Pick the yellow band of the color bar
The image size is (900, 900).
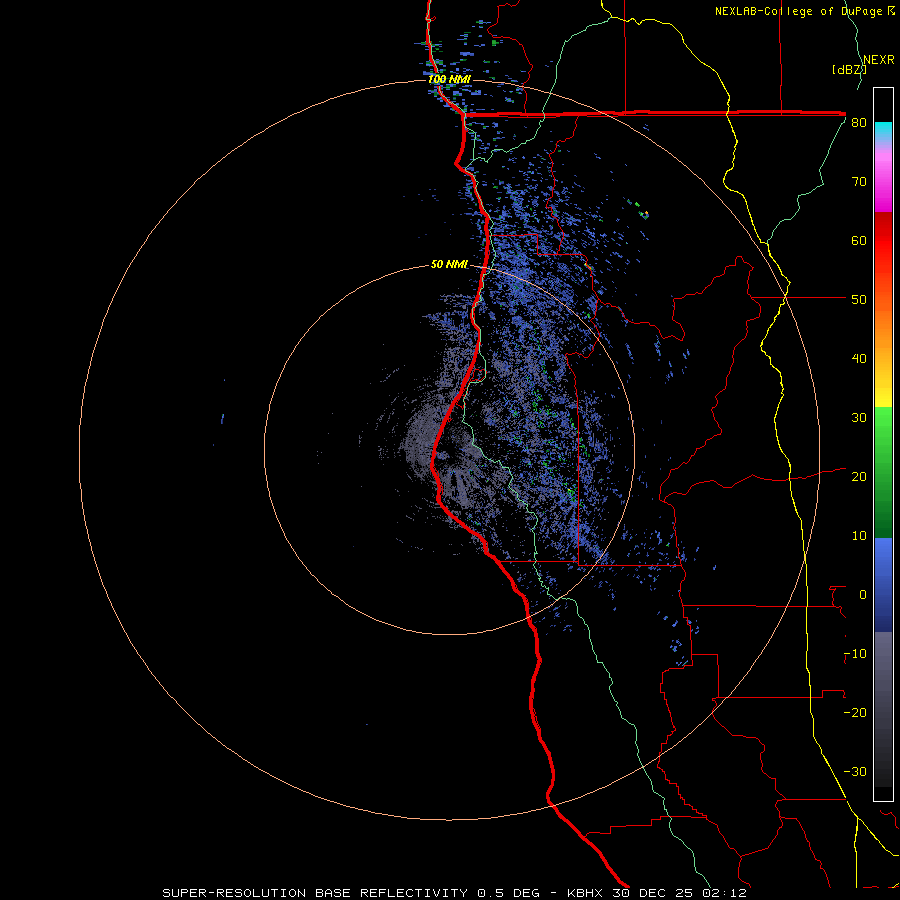[883, 395]
